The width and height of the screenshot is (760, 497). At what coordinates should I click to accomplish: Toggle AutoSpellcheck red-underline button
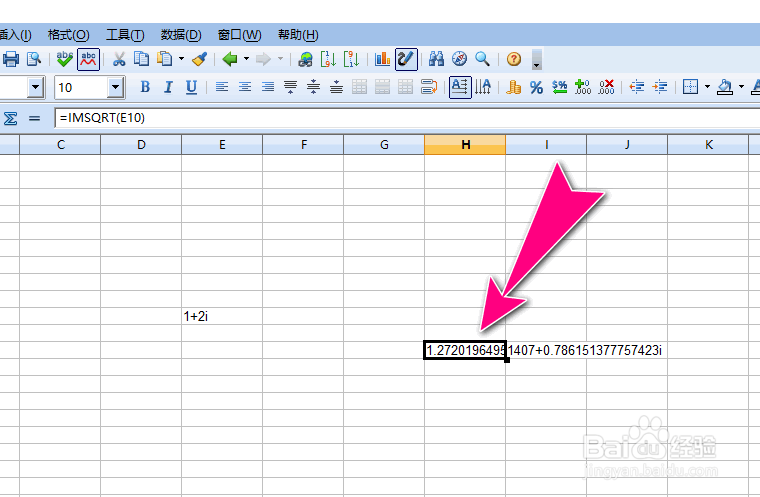pos(88,59)
